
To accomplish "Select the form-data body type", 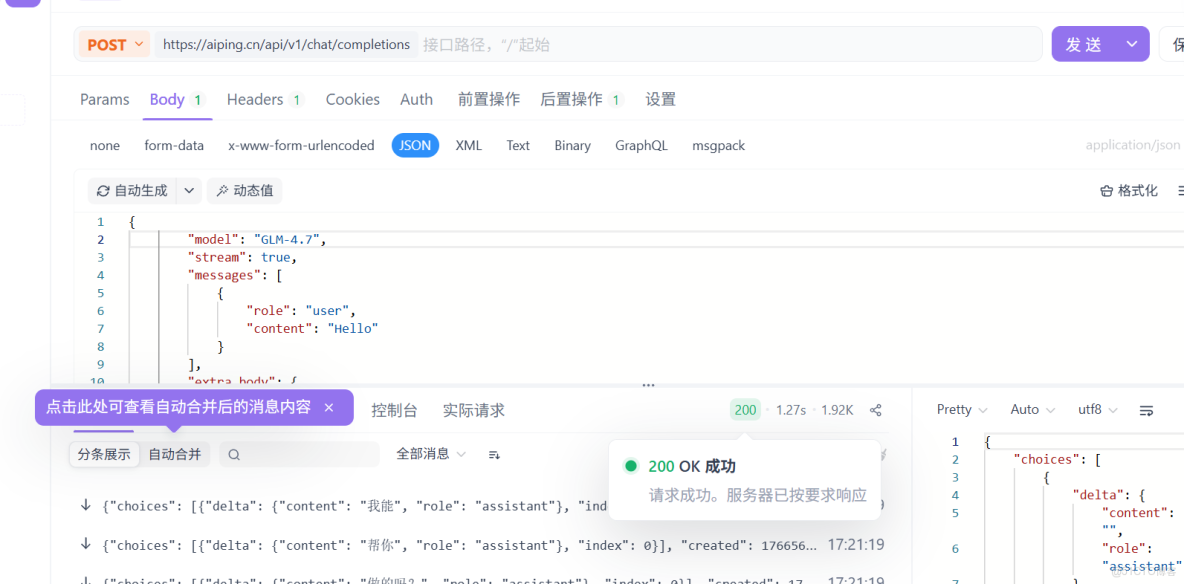I will pyautogui.click(x=173, y=145).
